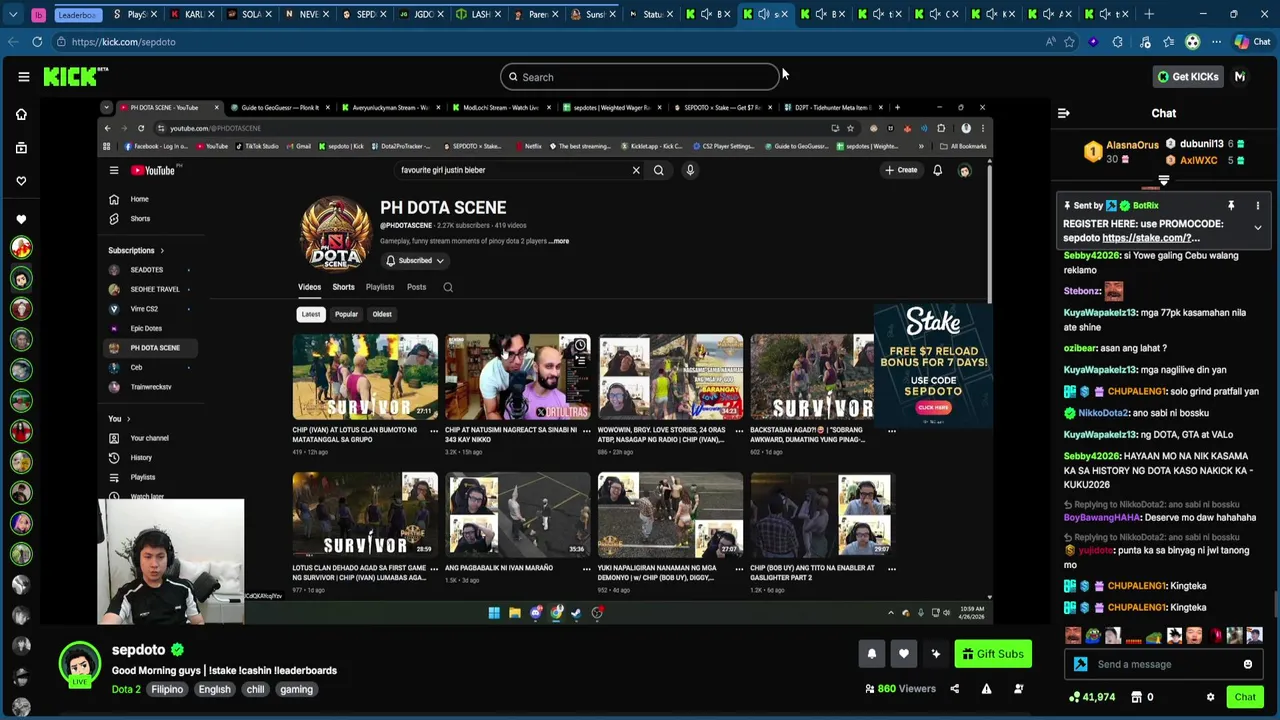This screenshot has height=720, width=1280.
Task: Open chat settings gear
Action: click(1210, 697)
